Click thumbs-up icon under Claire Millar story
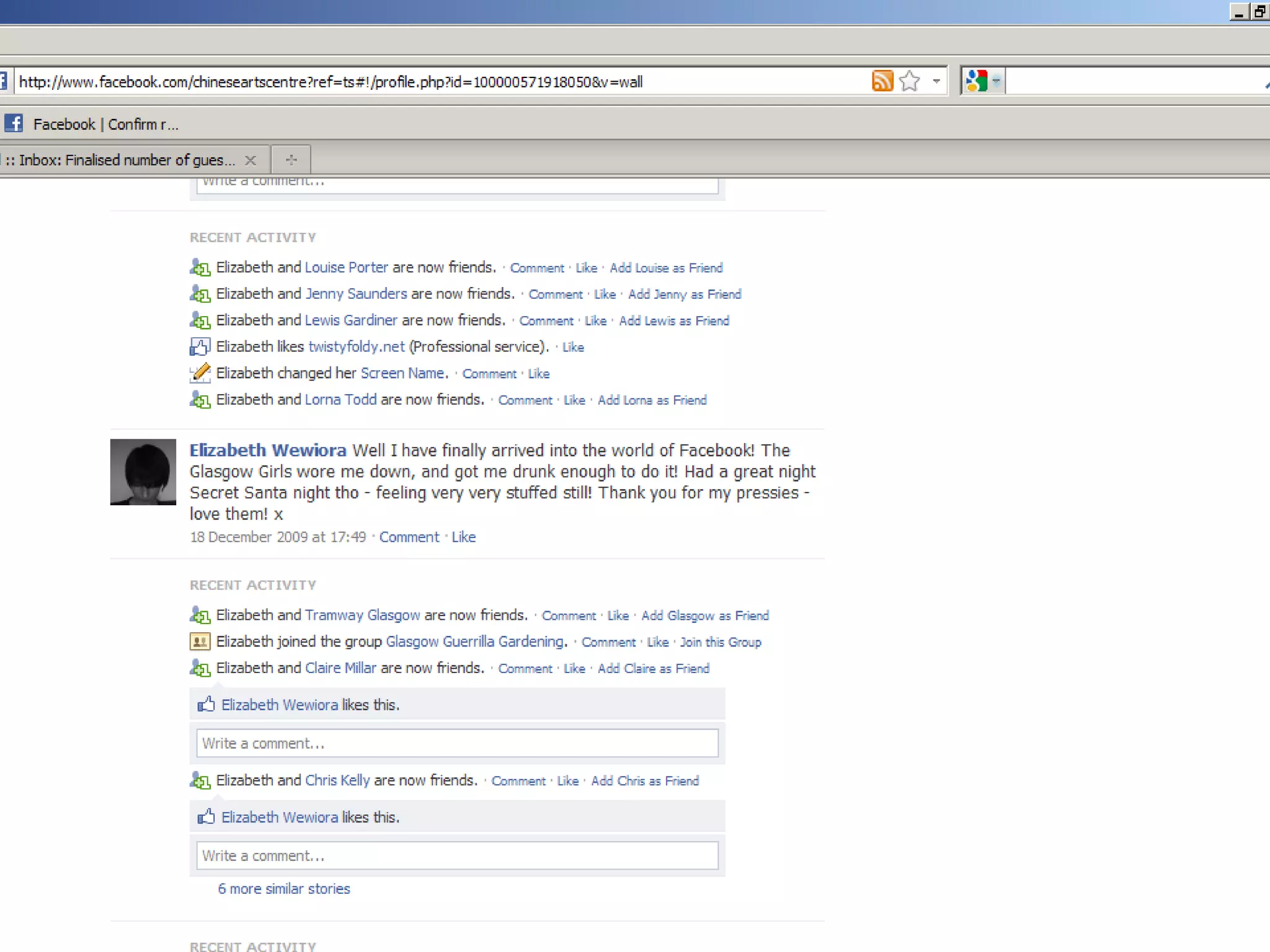 206,705
